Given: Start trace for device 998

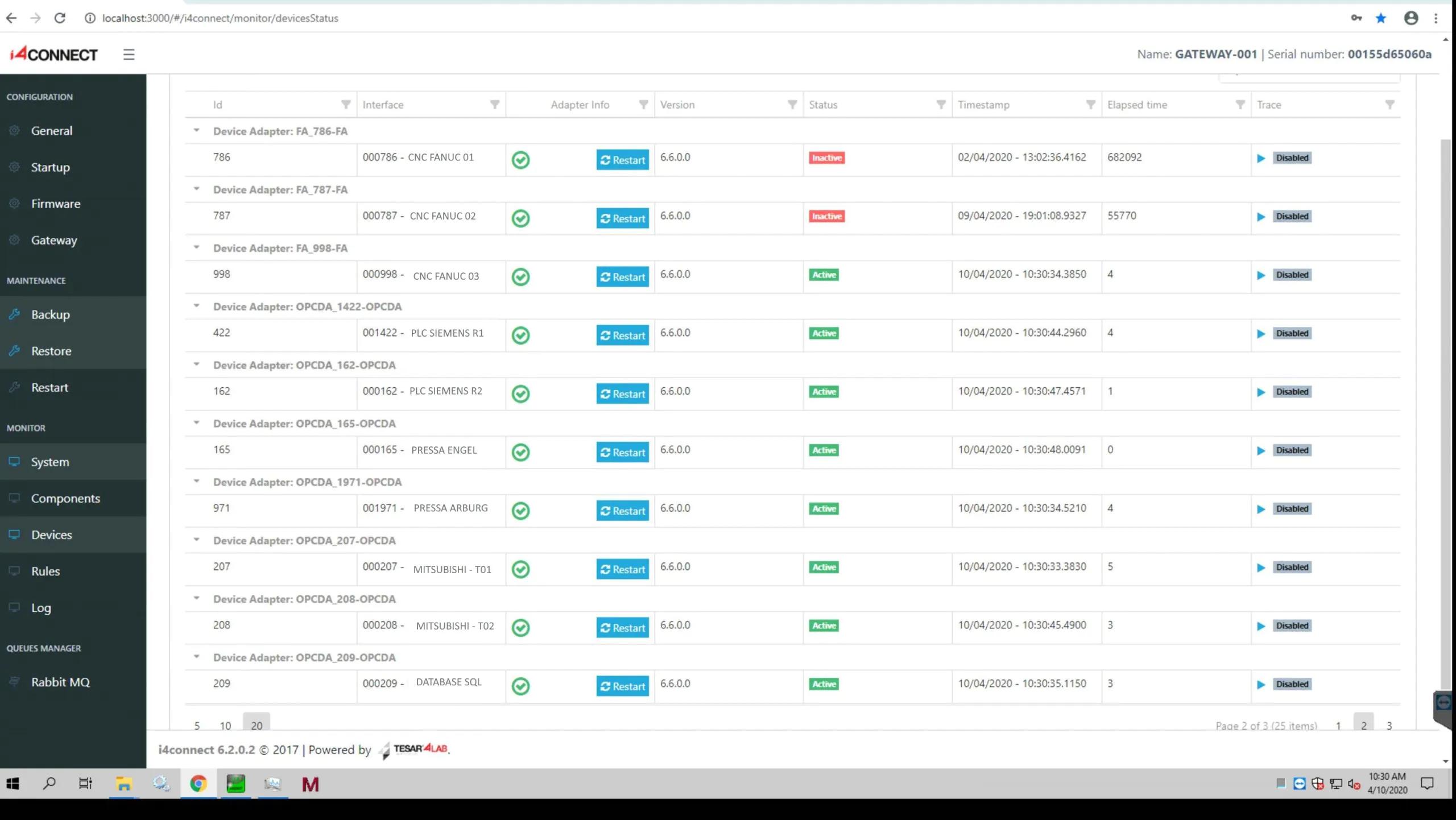Looking at the screenshot, I should point(1260,276).
